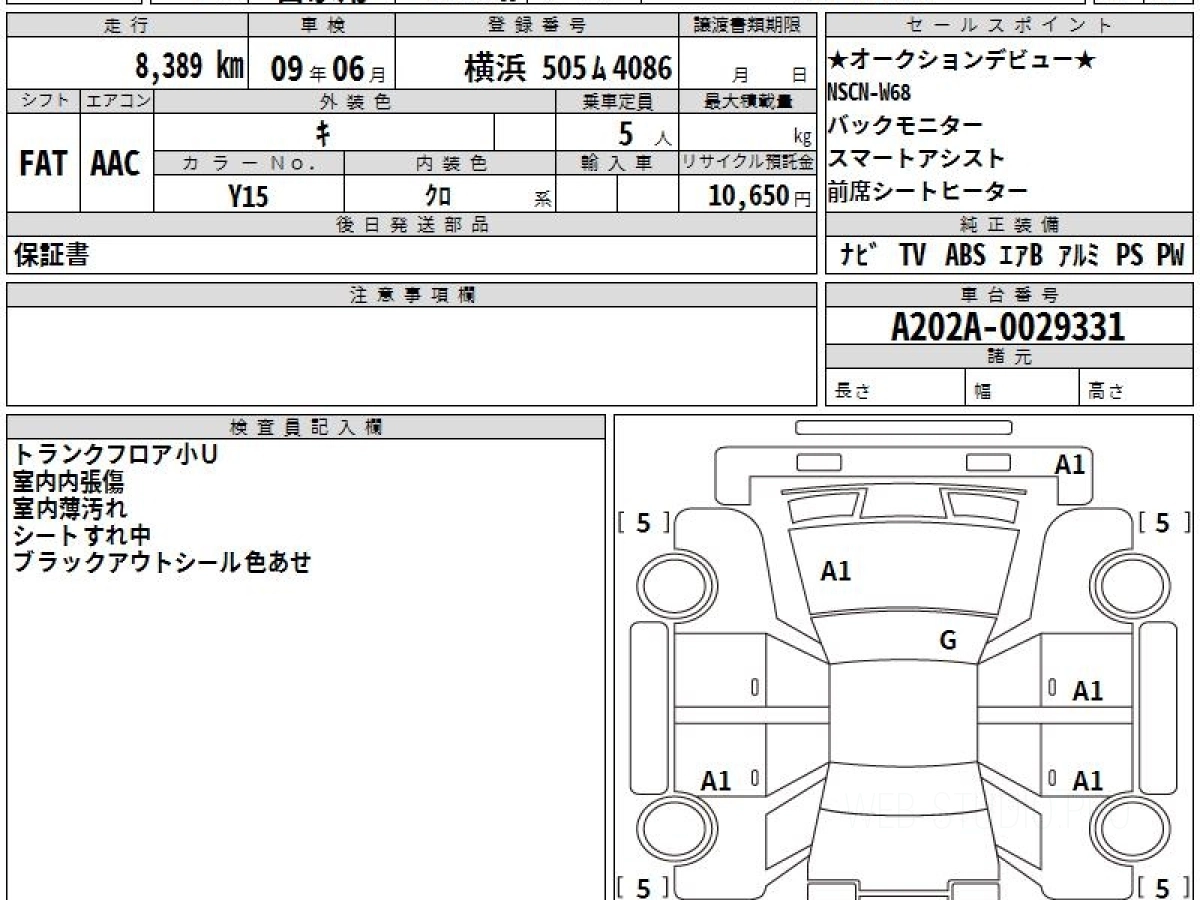Click the mileage value 8,389 km
1200x900 pixels.
coord(190,67)
